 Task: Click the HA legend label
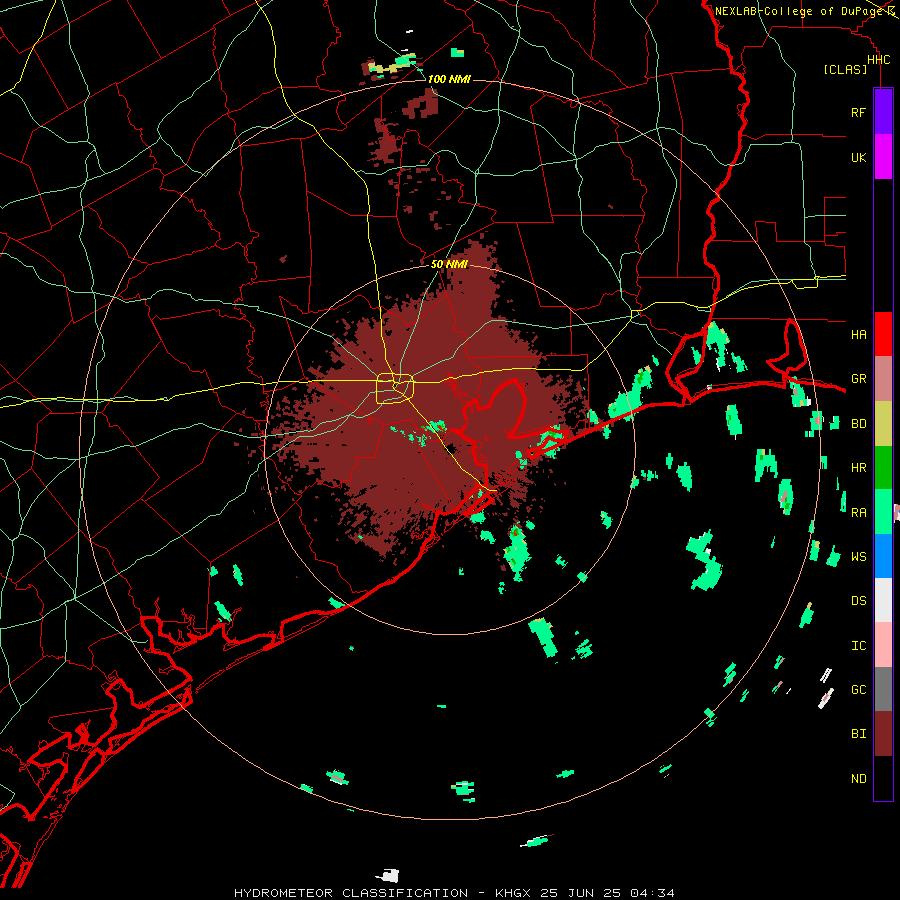[x=858, y=335]
